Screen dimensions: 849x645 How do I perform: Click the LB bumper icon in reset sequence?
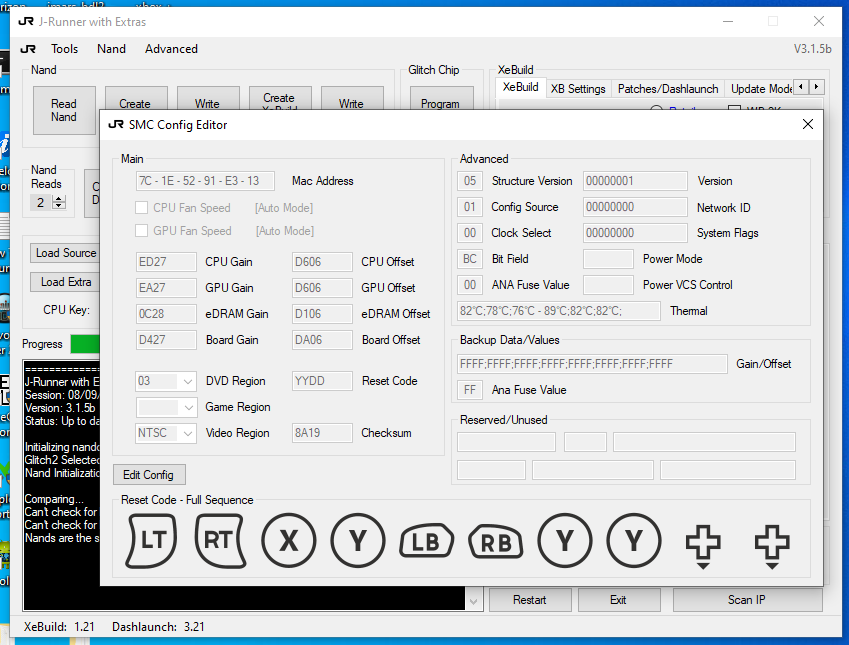click(427, 541)
